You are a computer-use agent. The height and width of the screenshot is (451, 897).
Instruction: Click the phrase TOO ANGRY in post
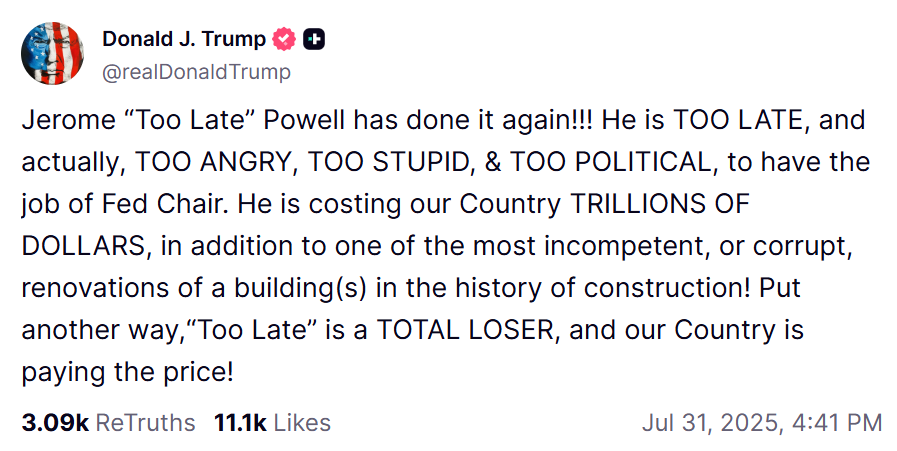(x=216, y=163)
